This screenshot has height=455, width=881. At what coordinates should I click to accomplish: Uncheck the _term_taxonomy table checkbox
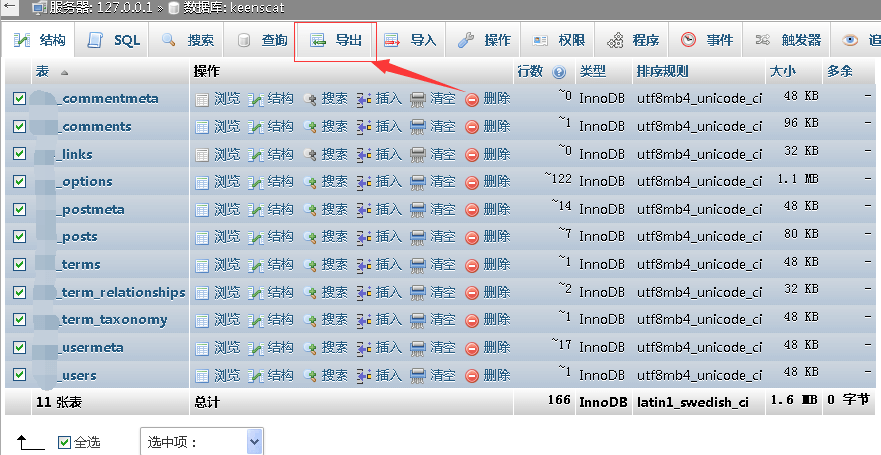pyautogui.click(x=19, y=320)
